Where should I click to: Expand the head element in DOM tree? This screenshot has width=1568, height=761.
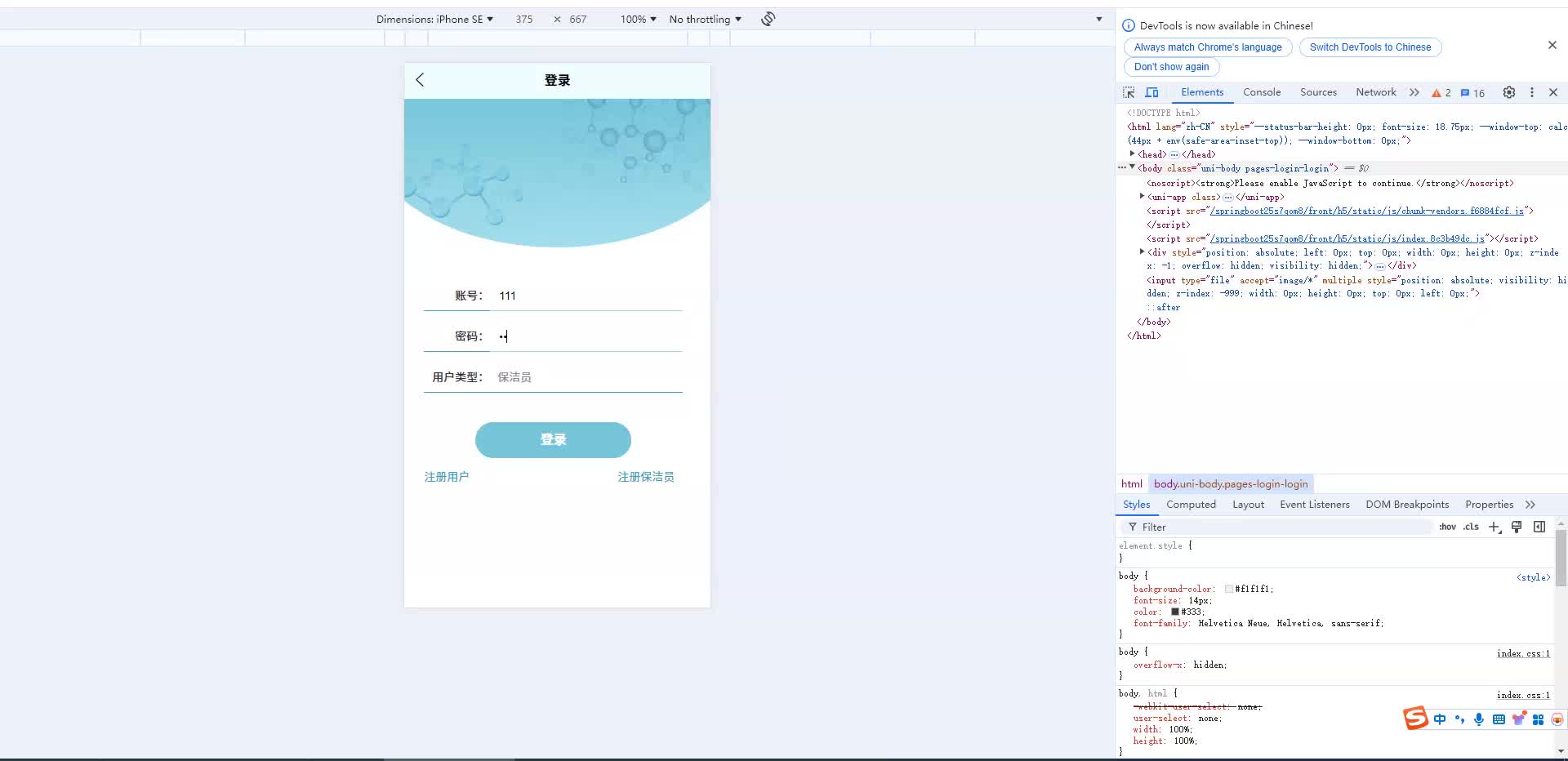pos(1133,154)
